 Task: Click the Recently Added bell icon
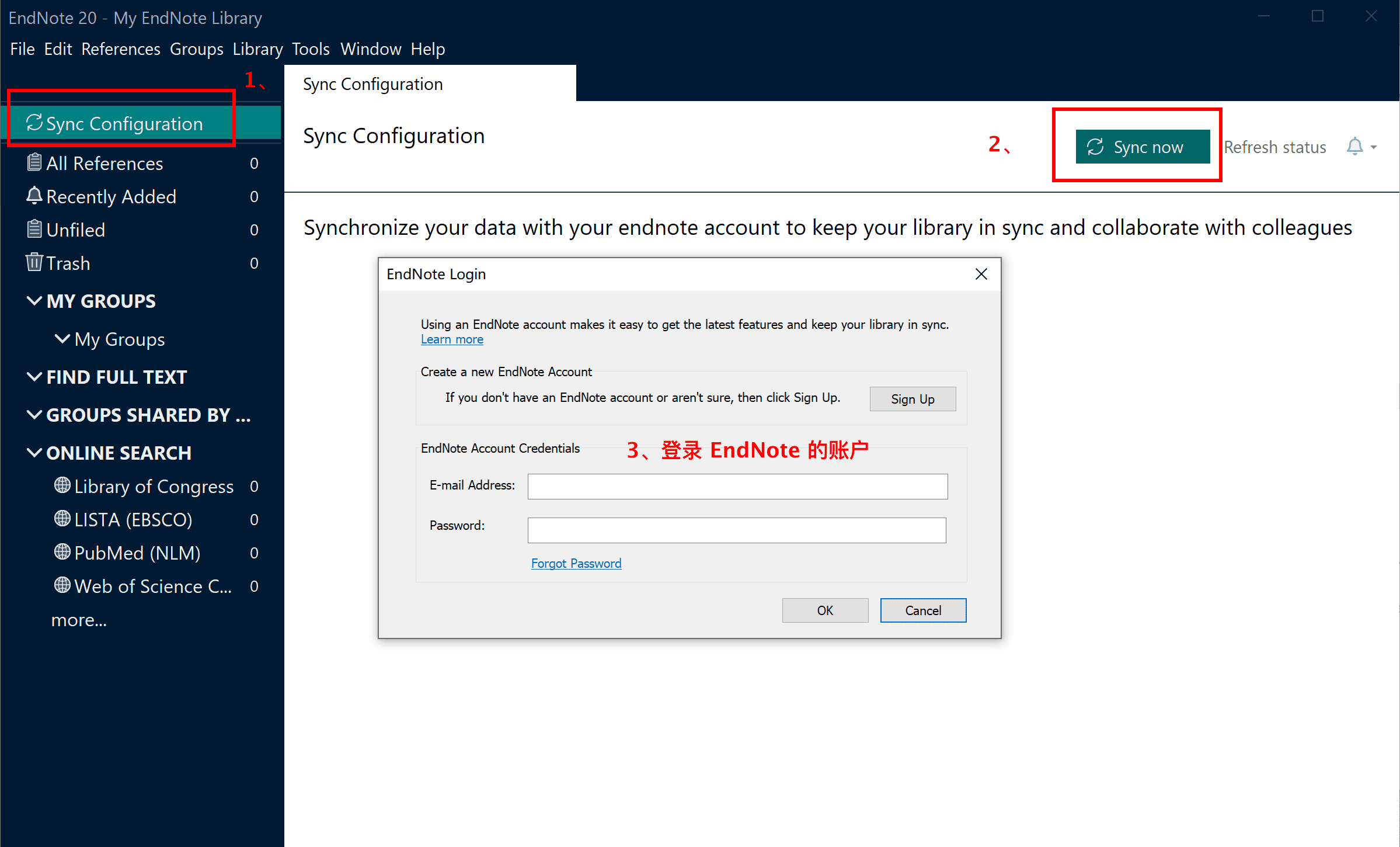tap(34, 196)
